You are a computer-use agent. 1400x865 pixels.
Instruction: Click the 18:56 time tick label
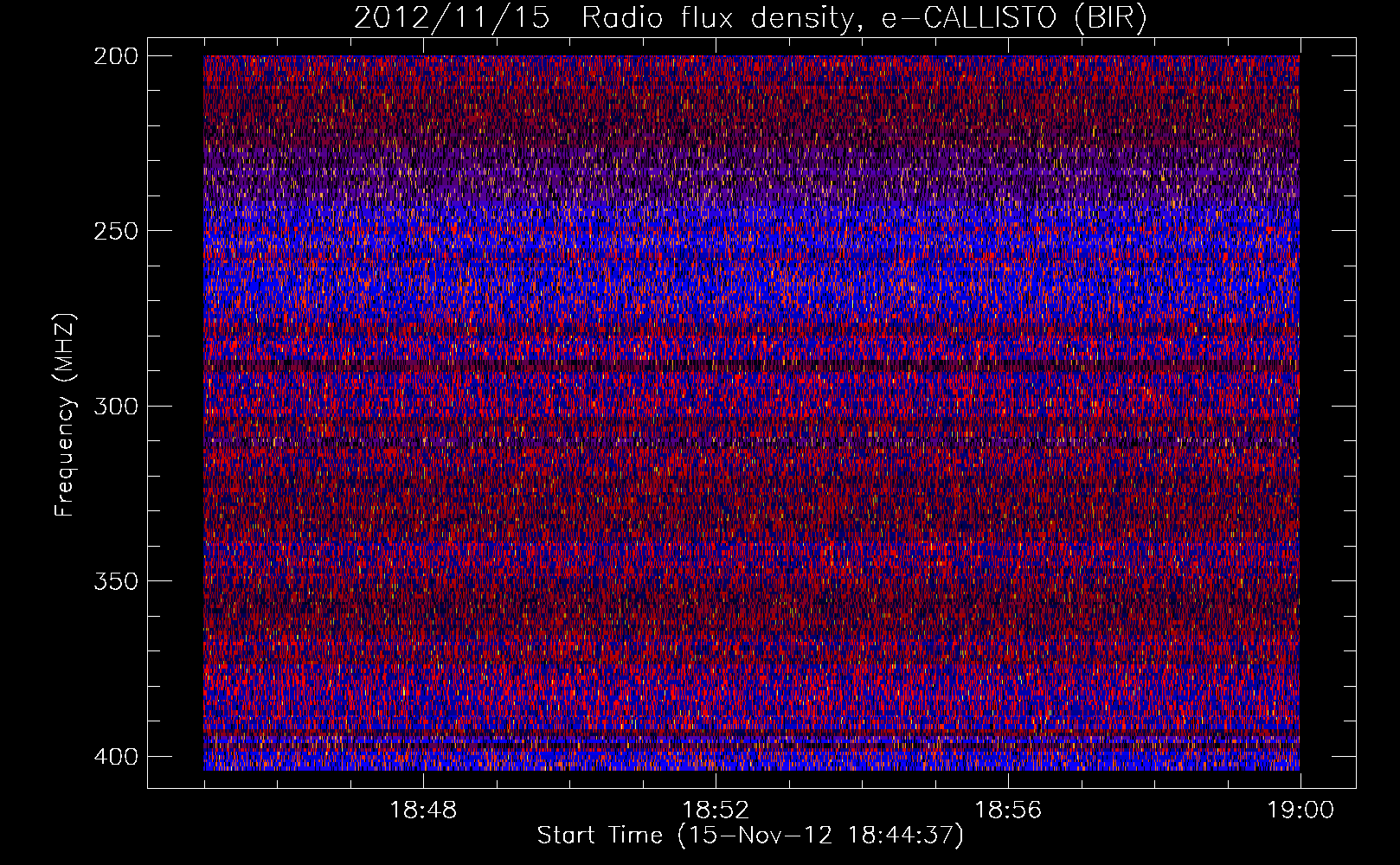pos(1008,811)
